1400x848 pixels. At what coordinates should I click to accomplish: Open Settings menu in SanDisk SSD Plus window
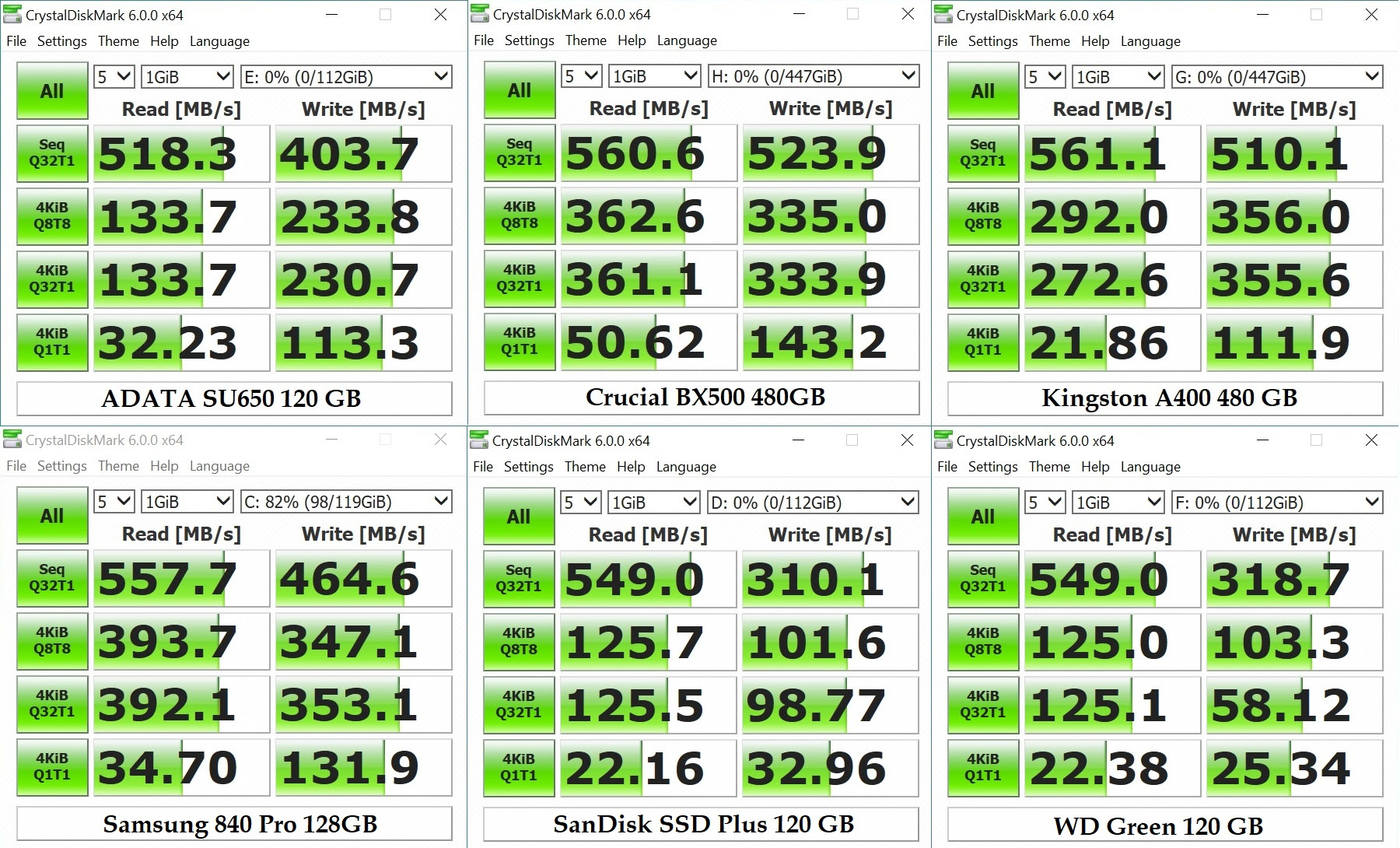(x=529, y=467)
